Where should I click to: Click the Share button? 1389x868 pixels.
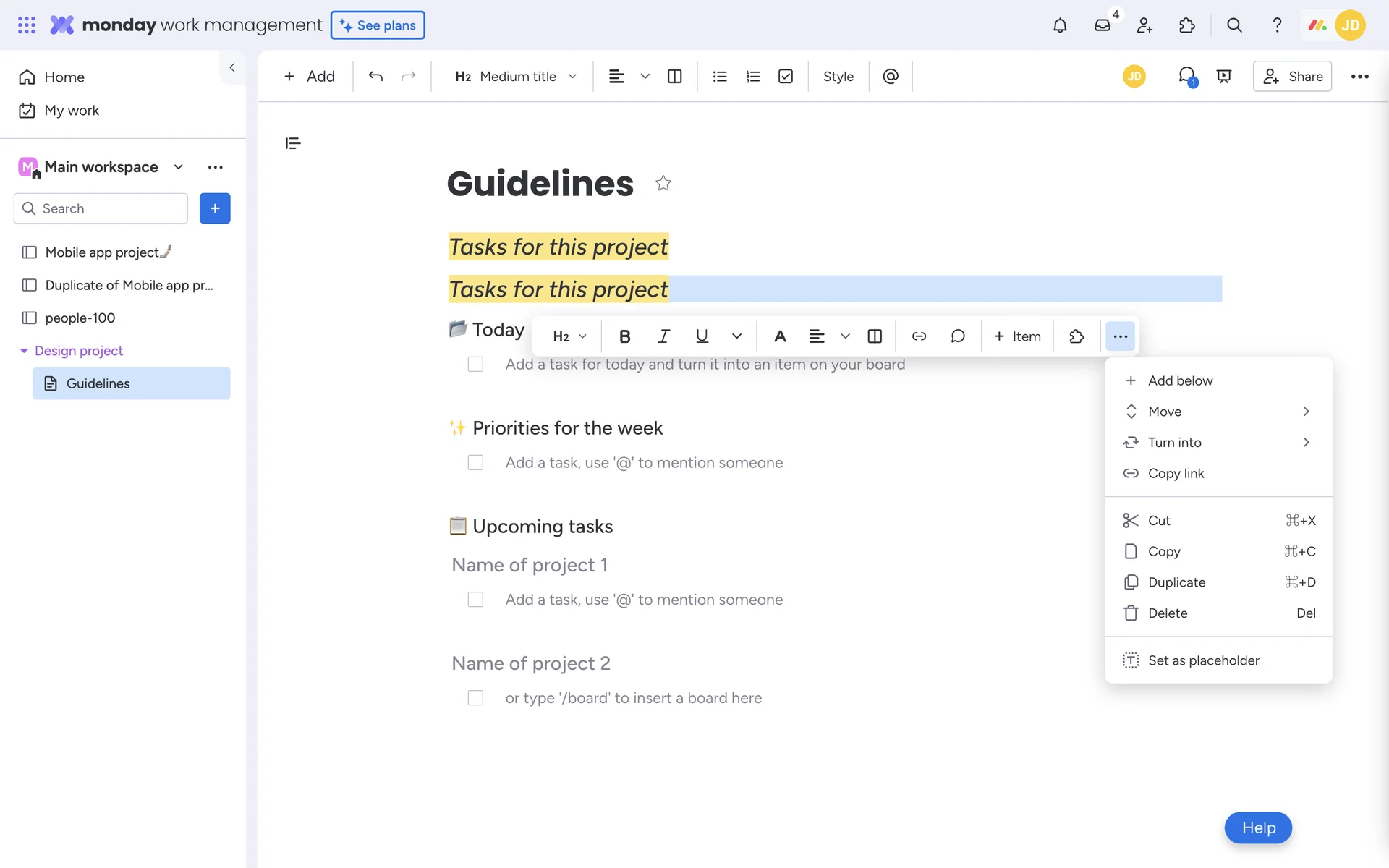pyautogui.click(x=1292, y=77)
